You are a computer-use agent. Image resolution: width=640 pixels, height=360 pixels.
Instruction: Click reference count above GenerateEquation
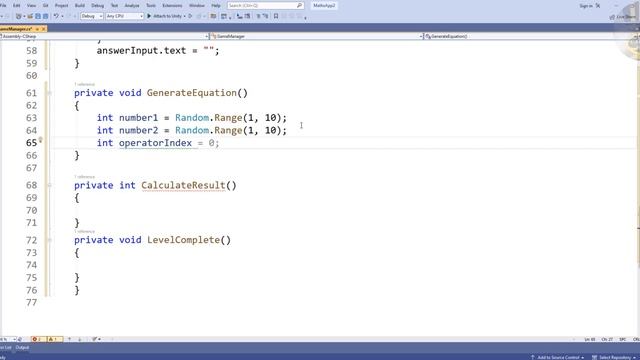click(x=84, y=84)
